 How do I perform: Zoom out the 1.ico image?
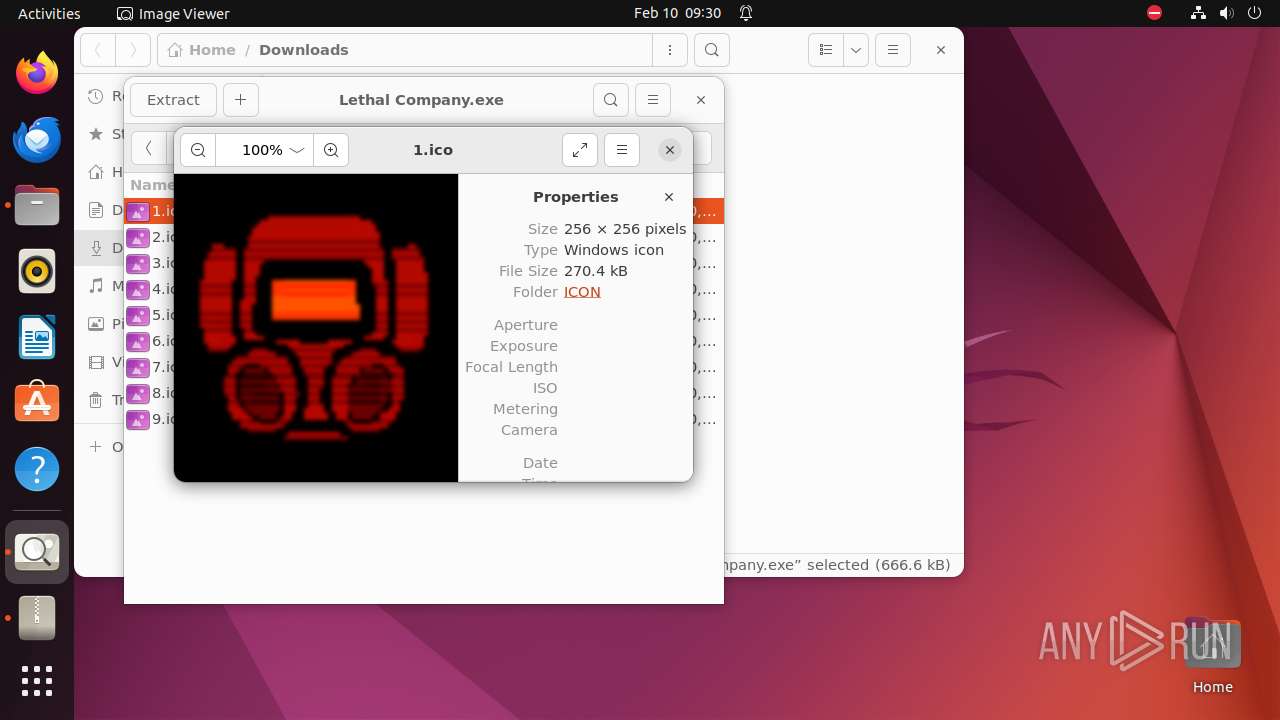198,150
